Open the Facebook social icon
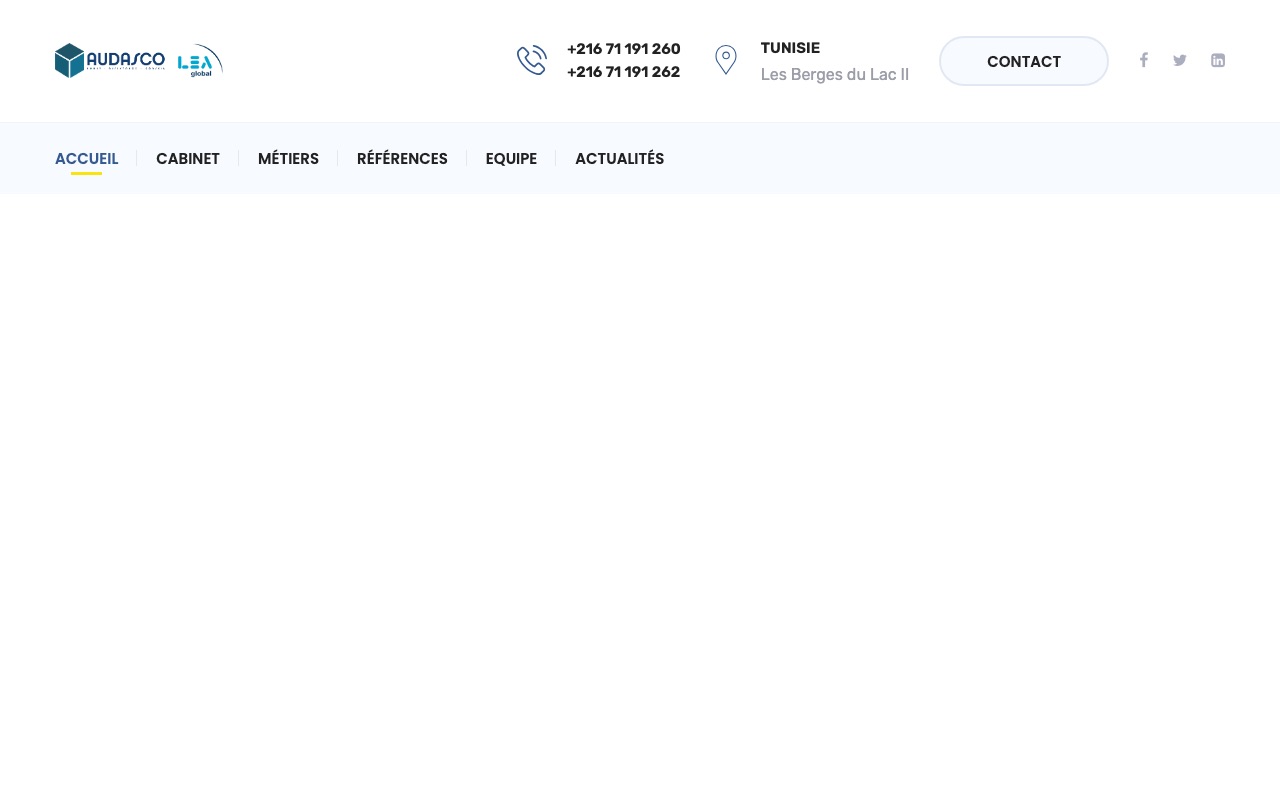 [1144, 60]
